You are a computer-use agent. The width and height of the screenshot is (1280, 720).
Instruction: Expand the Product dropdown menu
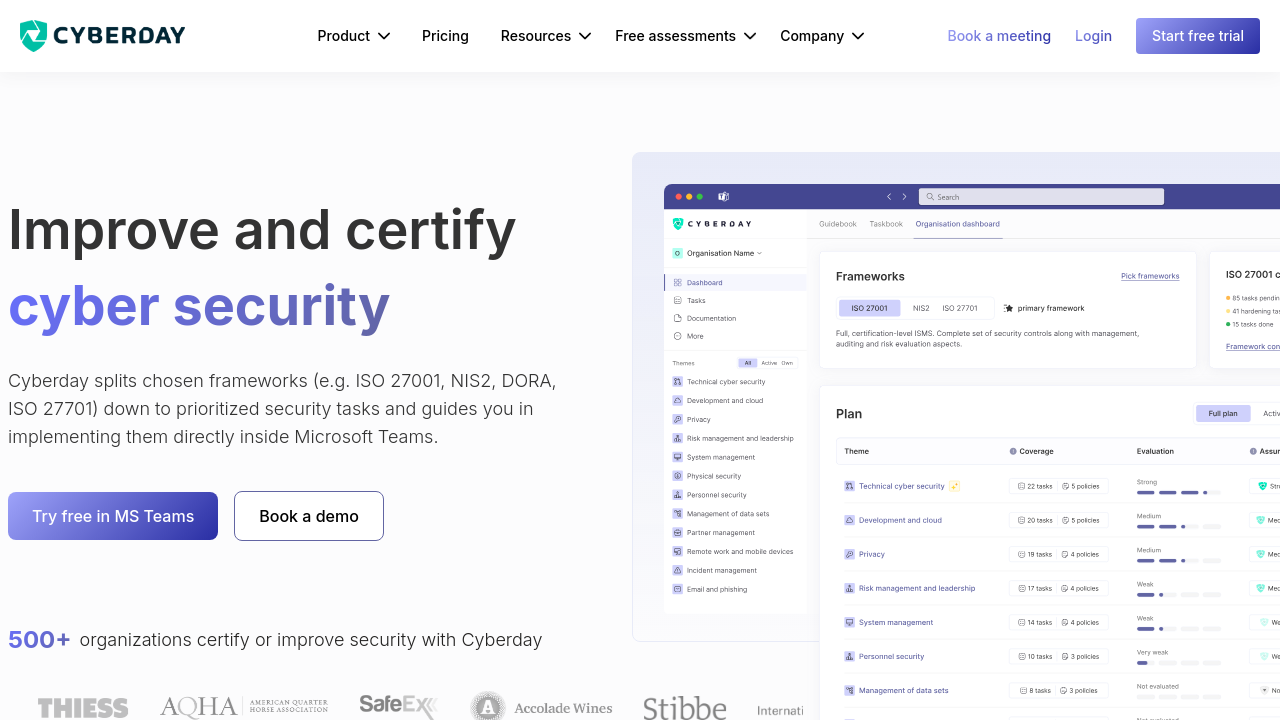pos(353,36)
